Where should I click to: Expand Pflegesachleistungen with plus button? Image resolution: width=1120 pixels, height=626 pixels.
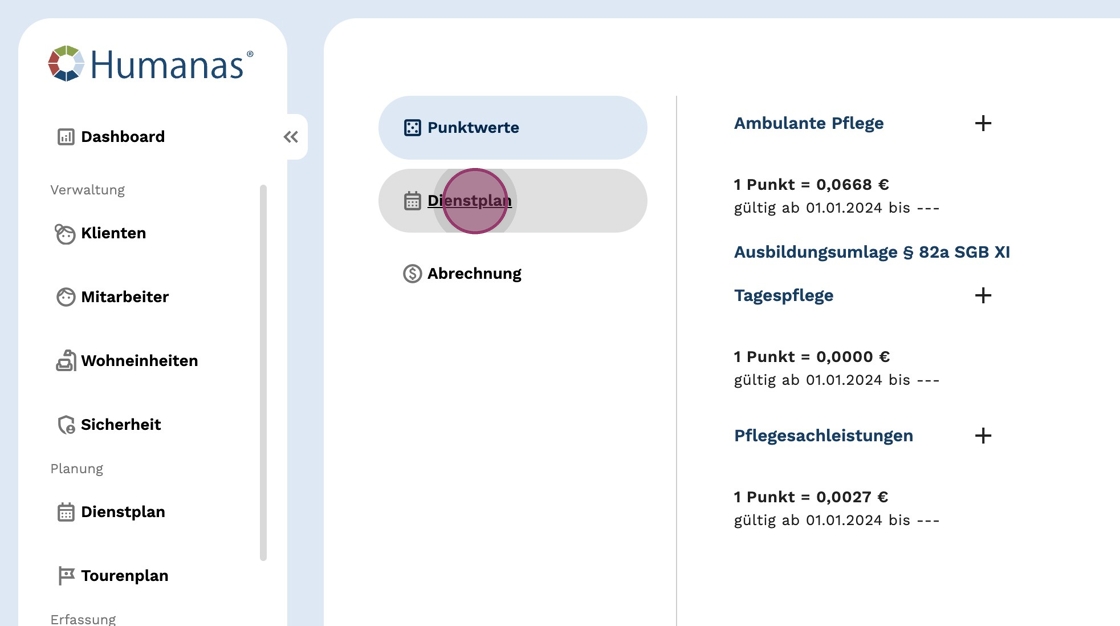pos(983,435)
